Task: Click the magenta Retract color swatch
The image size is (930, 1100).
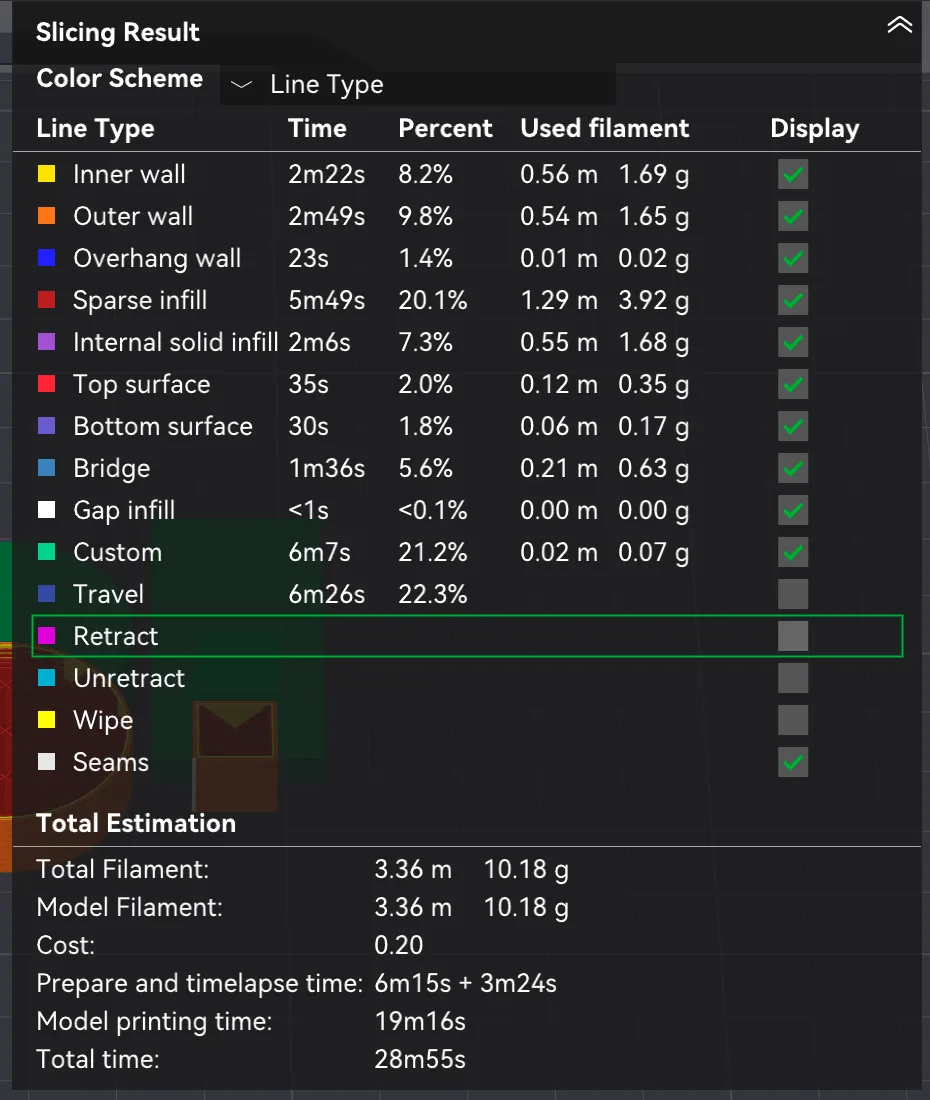Action: tap(46, 636)
